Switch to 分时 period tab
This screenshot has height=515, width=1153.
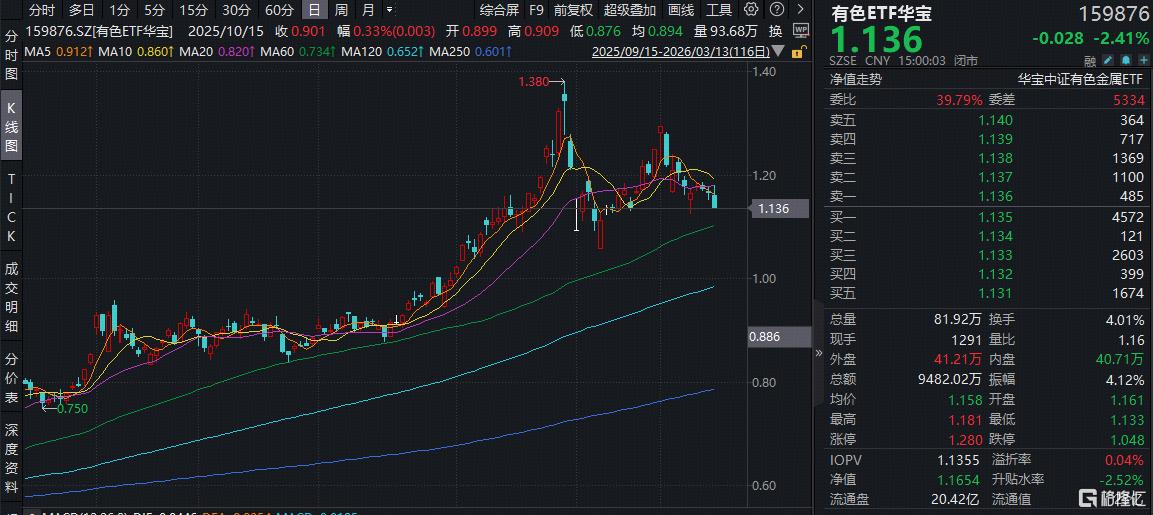coord(42,10)
